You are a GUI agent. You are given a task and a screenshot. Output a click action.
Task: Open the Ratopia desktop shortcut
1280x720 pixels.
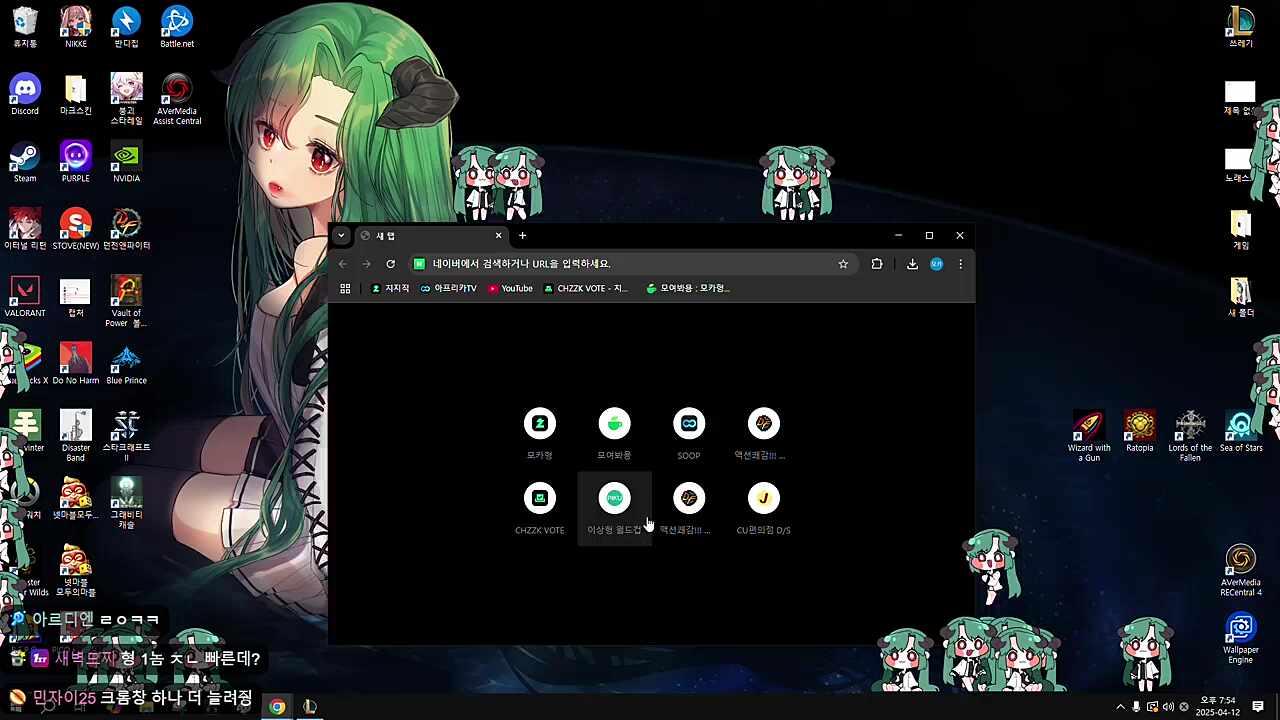click(x=1139, y=431)
